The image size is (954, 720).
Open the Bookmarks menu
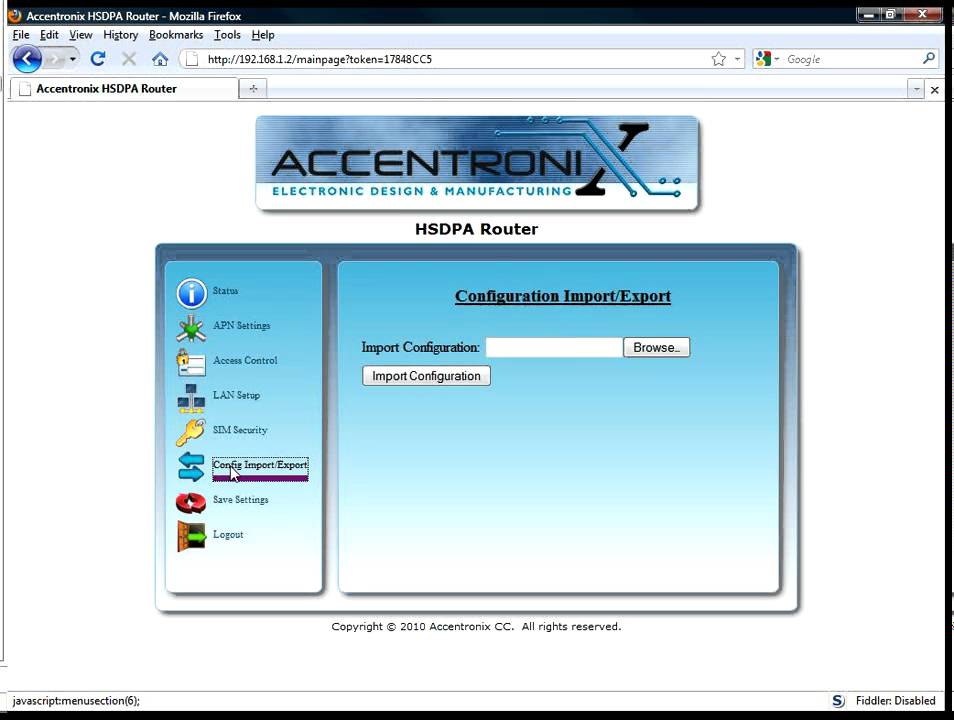[176, 35]
